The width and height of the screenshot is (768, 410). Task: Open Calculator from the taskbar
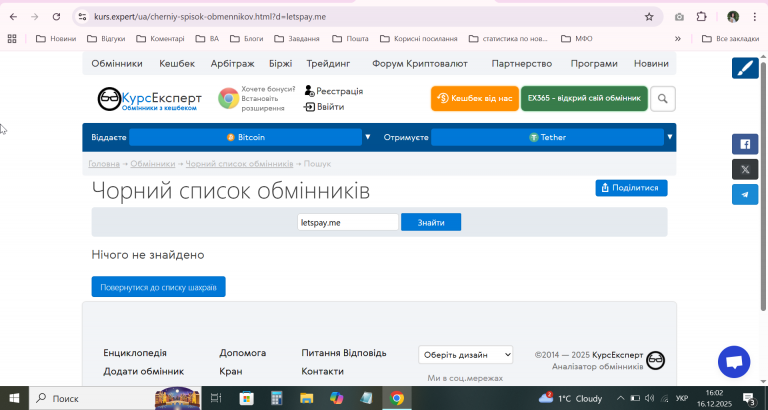click(x=276, y=398)
